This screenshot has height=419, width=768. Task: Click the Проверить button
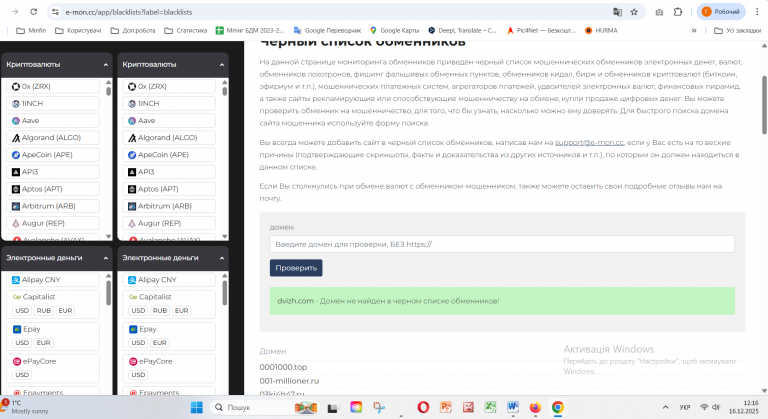296,268
